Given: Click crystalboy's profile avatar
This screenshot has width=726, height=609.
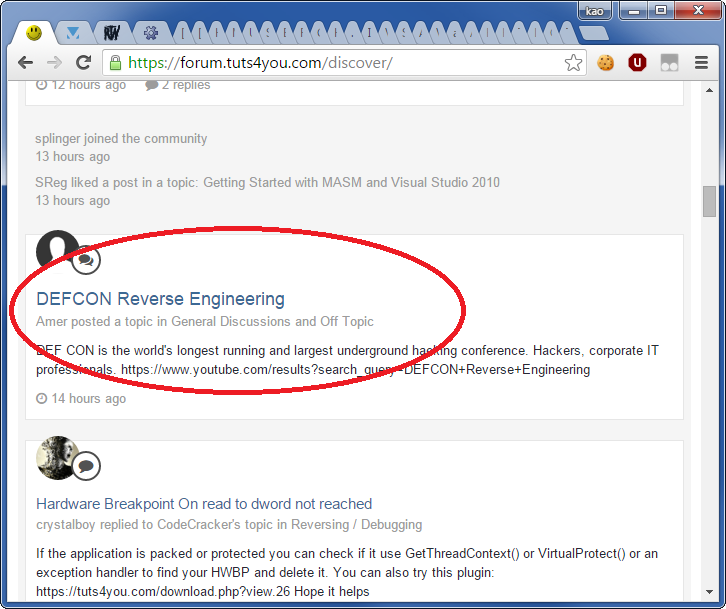Looking at the screenshot, I should click(x=55, y=457).
